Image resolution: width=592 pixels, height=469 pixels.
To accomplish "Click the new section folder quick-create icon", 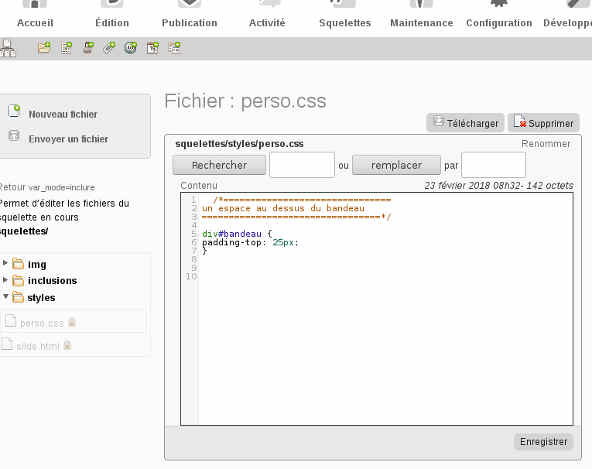I will [44, 48].
